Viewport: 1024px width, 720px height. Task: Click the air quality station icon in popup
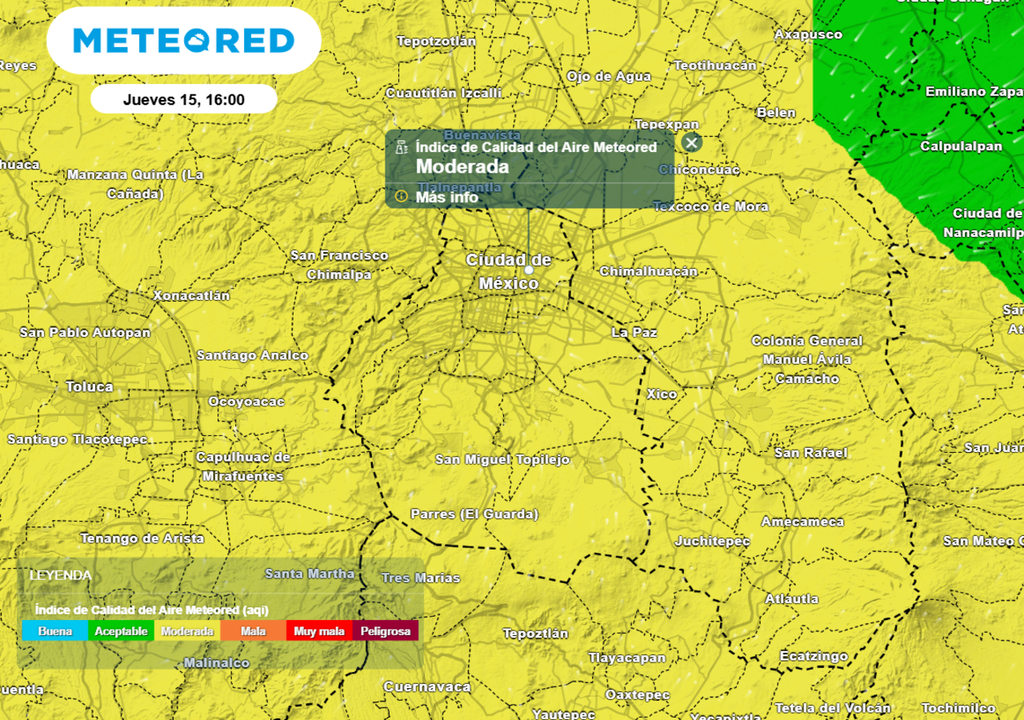(x=402, y=147)
